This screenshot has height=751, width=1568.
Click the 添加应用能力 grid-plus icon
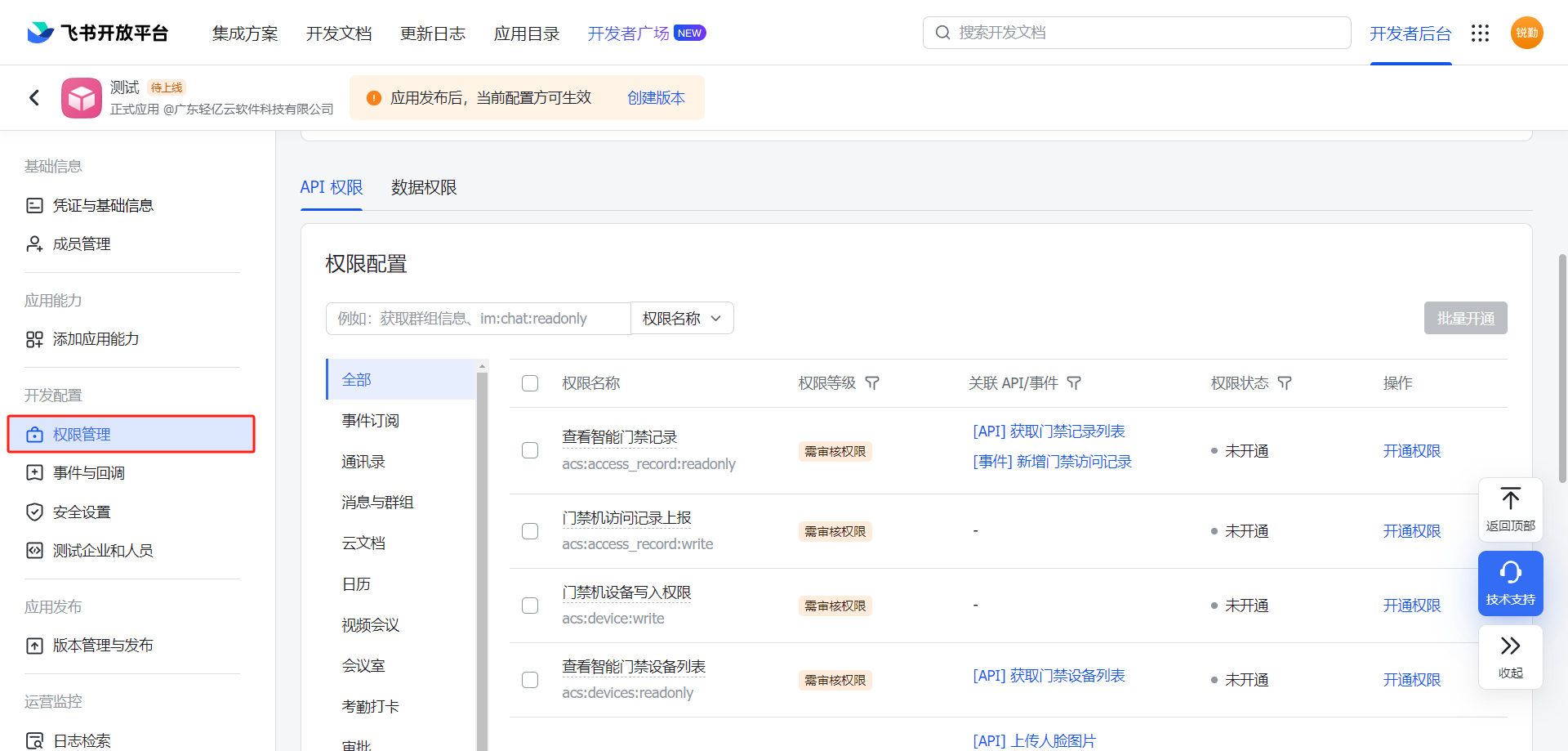(x=34, y=339)
